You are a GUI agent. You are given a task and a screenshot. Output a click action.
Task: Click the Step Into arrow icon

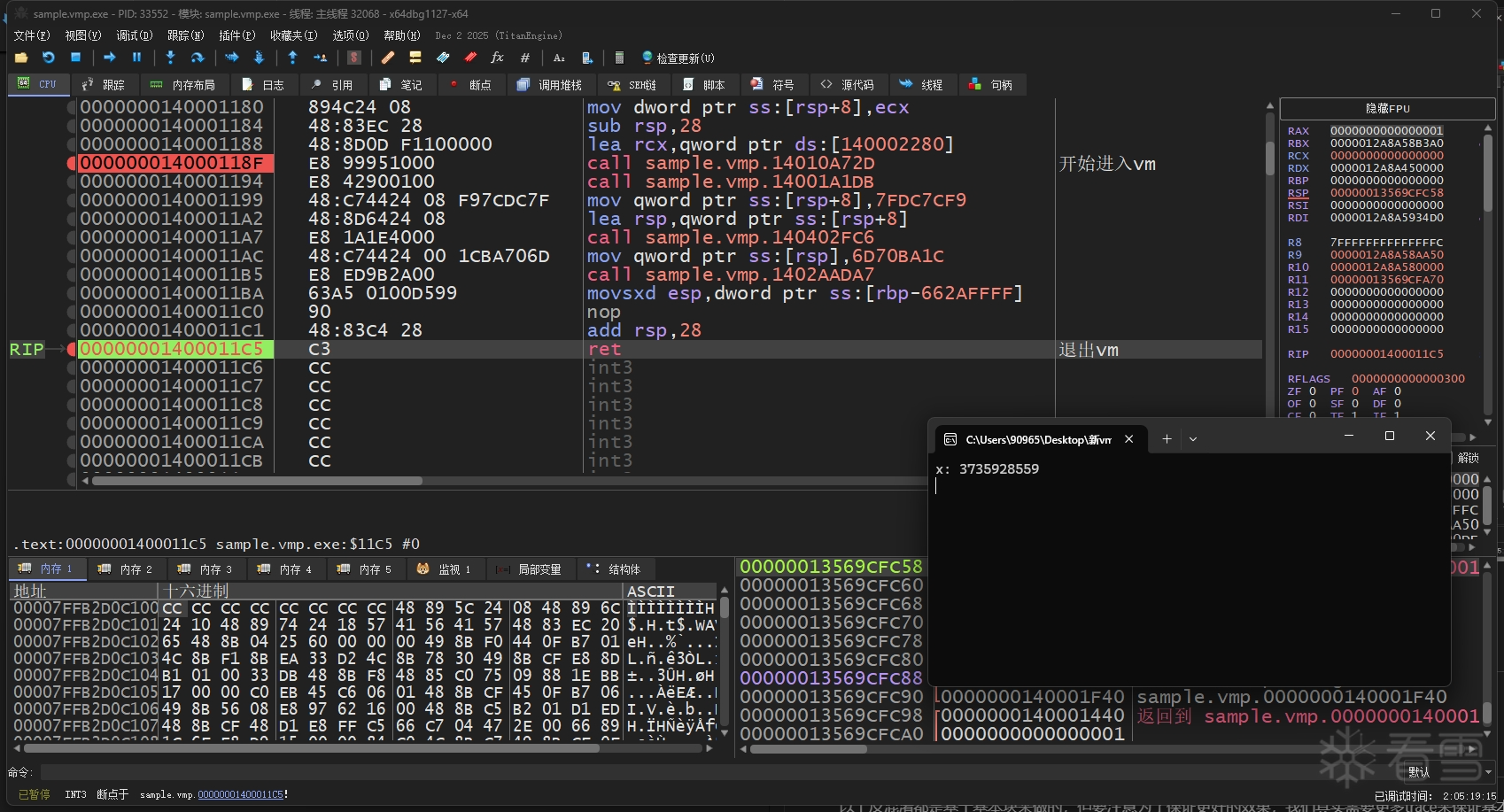point(170,58)
